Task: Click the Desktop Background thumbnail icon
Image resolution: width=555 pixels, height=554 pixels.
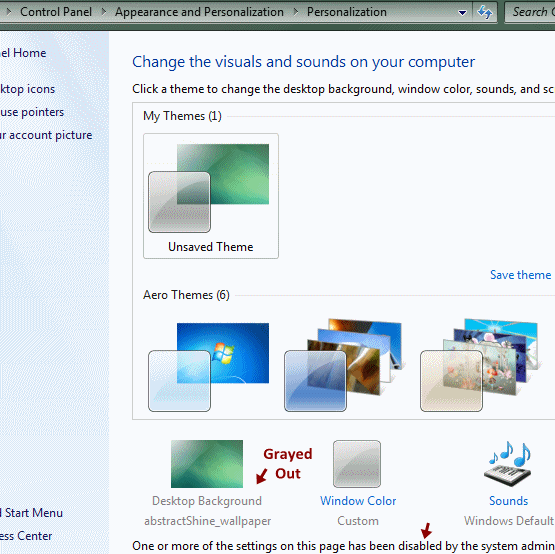Action: tap(207, 464)
